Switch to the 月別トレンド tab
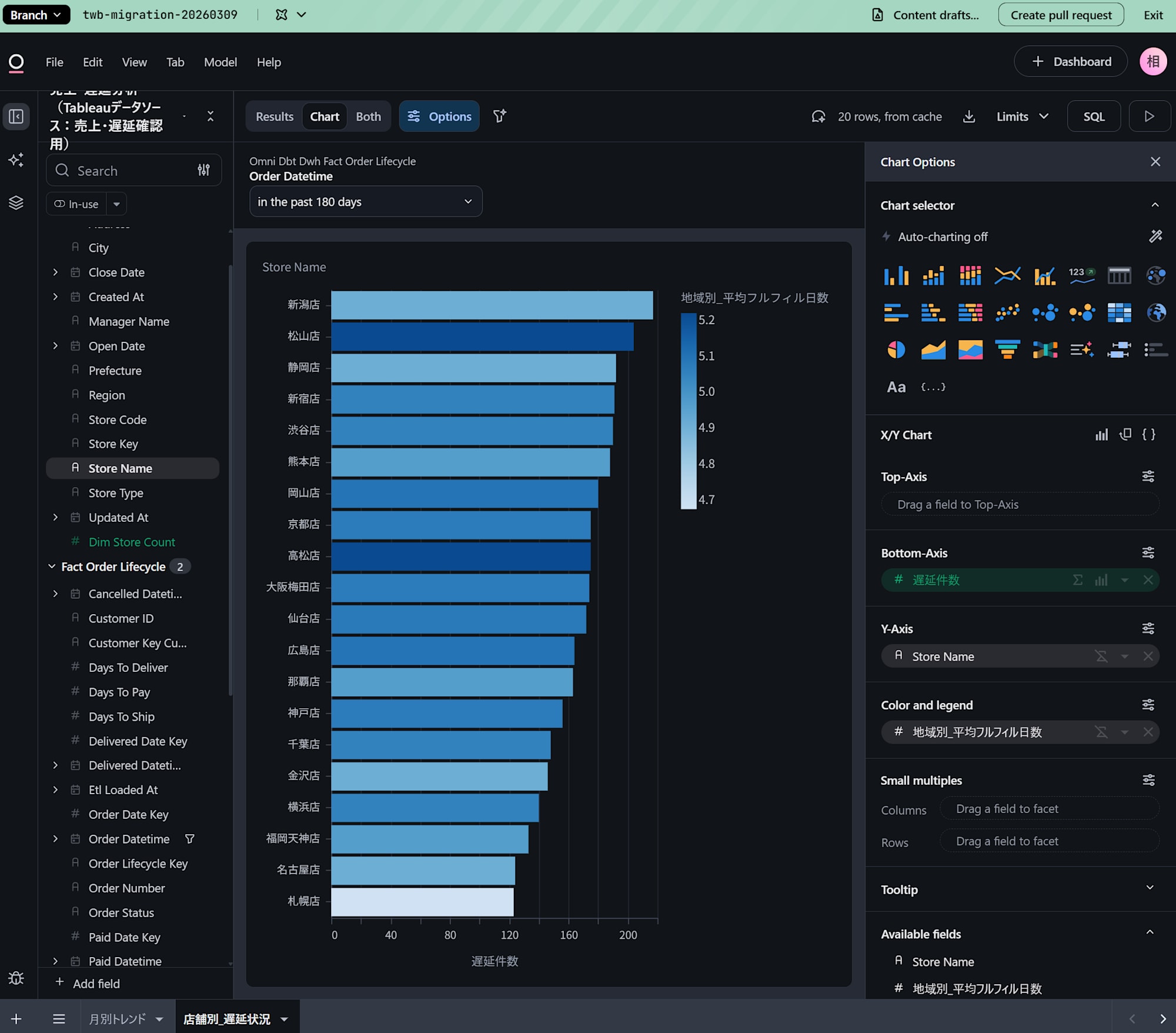The width and height of the screenshot is (1176, 1033). click(117, 1019)
